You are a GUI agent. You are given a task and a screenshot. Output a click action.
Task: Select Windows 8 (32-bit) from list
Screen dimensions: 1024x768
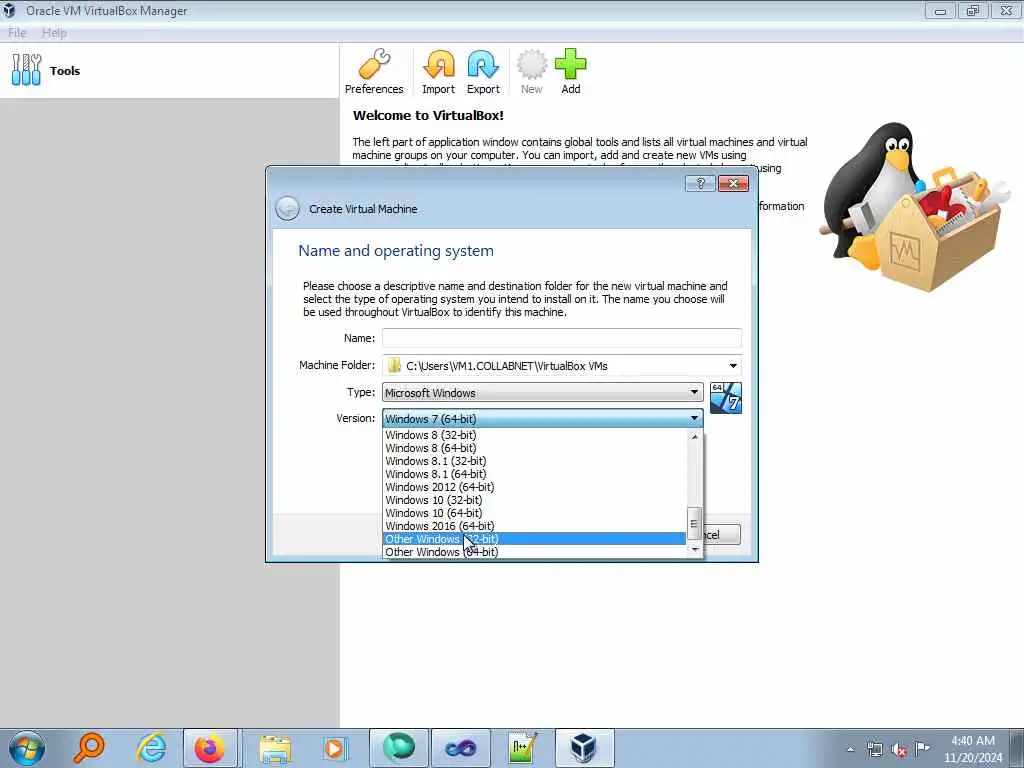point(534,435)
